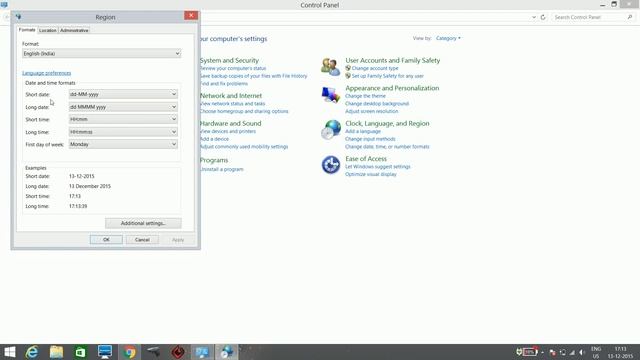This screenshot has height=360, width=640.
Task: Click Clock, Language, and Region globe icon
Action: (x=330, y=129)
